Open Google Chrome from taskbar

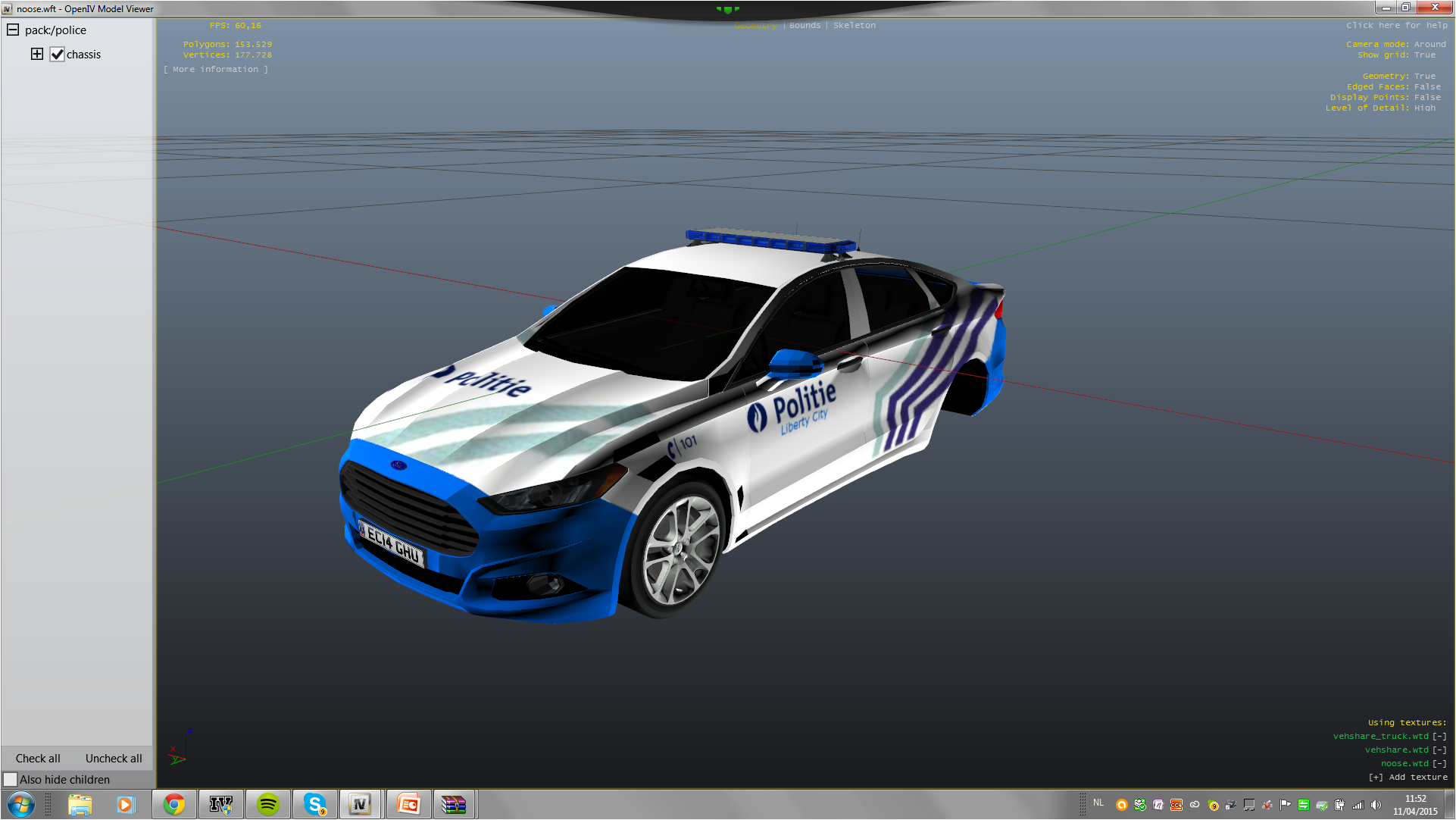coord(174,804)
